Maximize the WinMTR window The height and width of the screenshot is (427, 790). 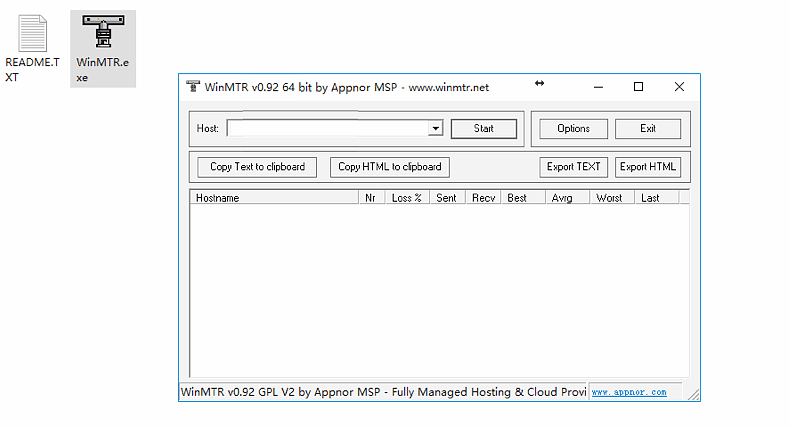[638, 87]
